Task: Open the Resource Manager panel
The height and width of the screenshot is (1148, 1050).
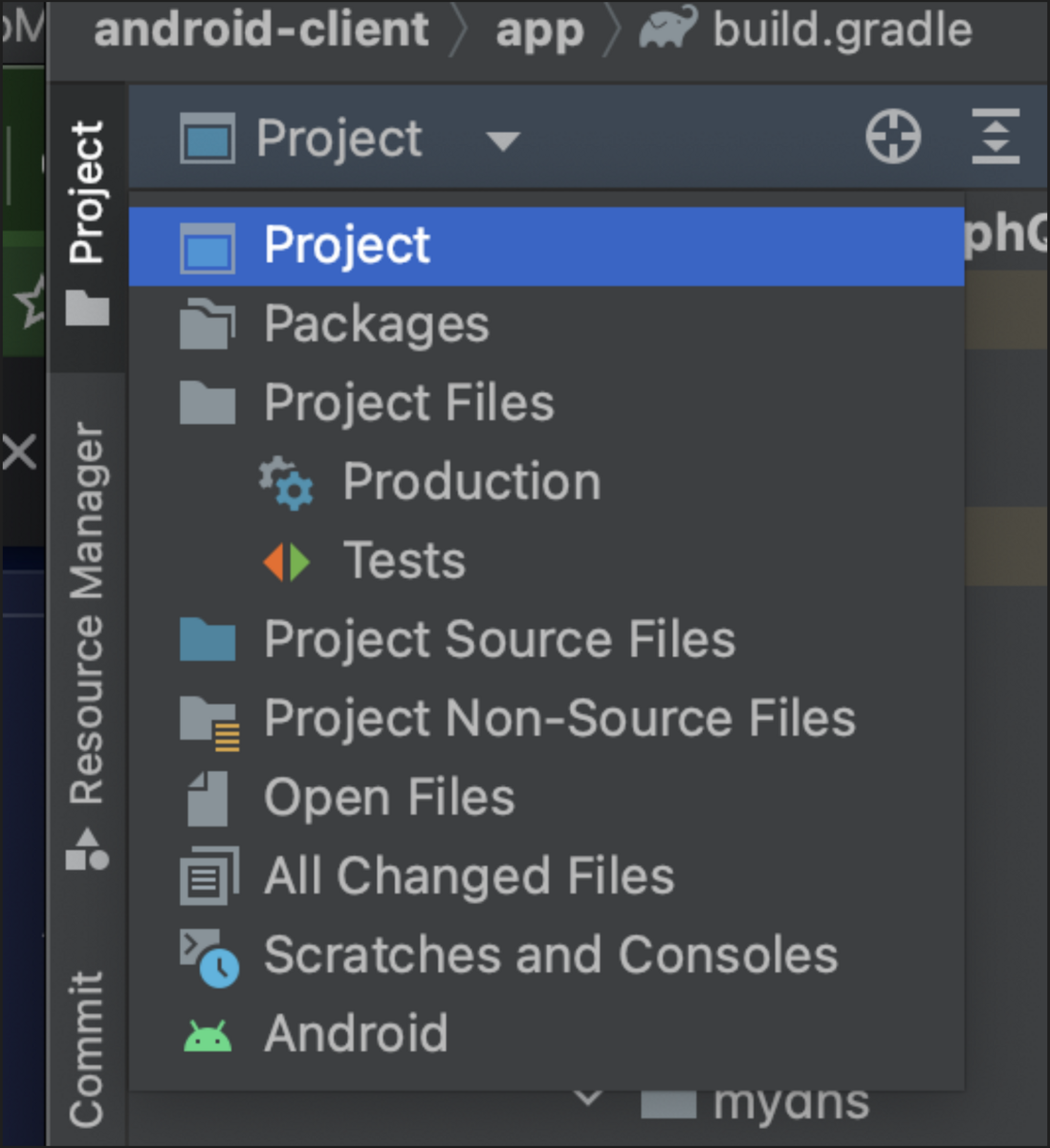Action: tap(89, 603)
